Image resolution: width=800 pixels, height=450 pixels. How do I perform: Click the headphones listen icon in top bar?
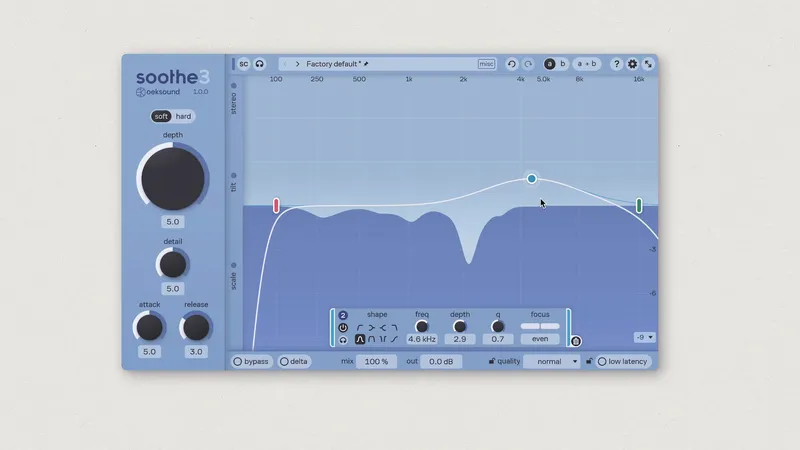tap(260, 64)
